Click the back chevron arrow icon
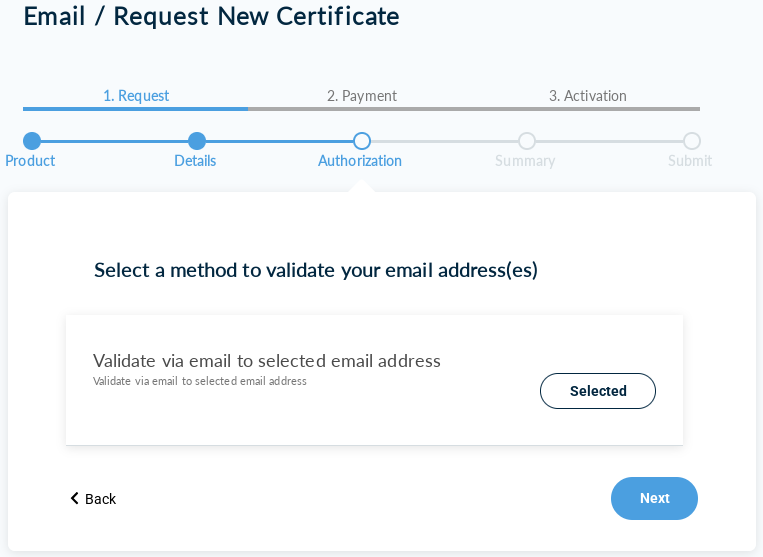 (x=74, y=498)
